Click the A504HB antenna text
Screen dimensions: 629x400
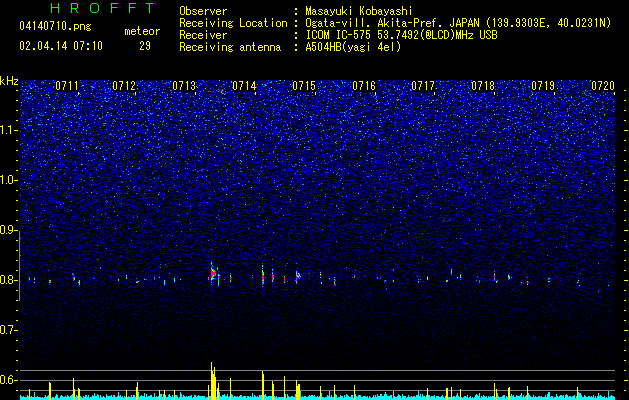pyautogui.click(x=353, y=47)
